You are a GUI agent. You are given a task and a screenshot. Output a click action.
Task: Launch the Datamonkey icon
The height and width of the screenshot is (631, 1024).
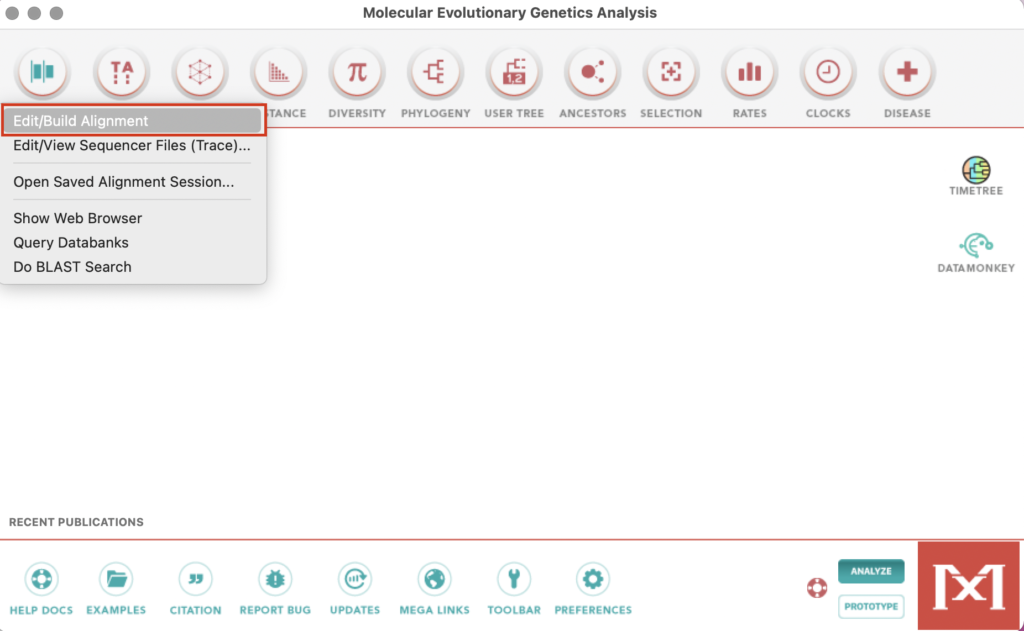coord(976,246)
